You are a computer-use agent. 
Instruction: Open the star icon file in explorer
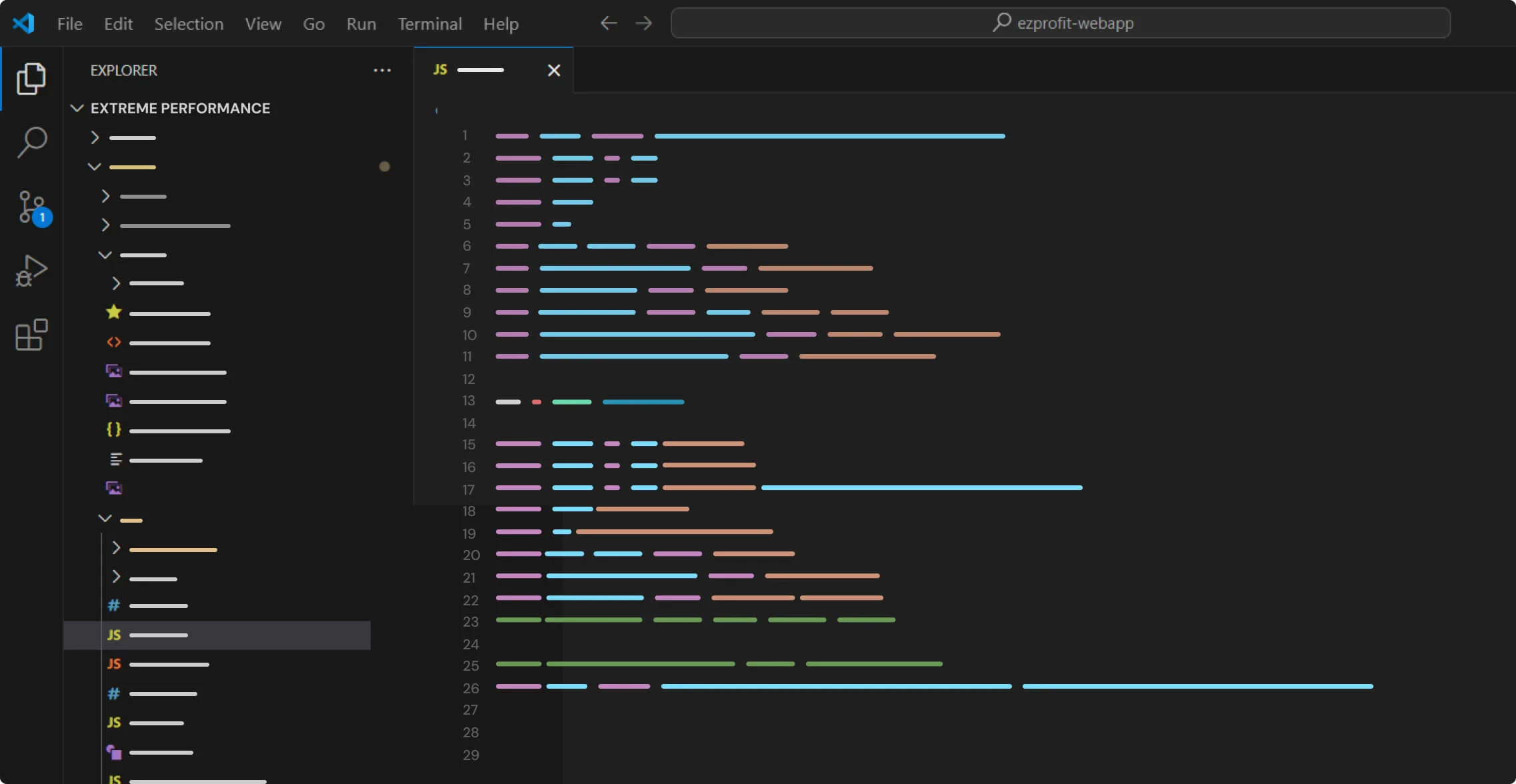pyautogui.click(x=169, y=313)
